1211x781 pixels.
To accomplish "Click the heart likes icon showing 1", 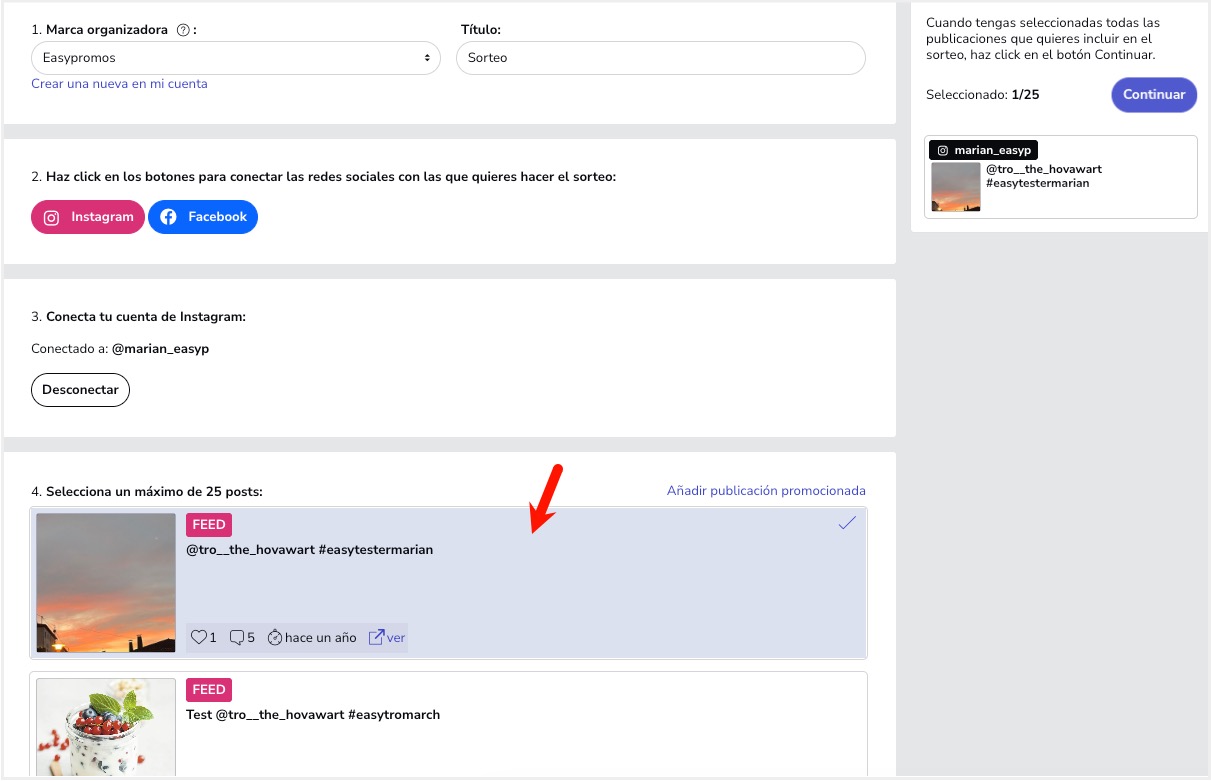I will point(198,638).
